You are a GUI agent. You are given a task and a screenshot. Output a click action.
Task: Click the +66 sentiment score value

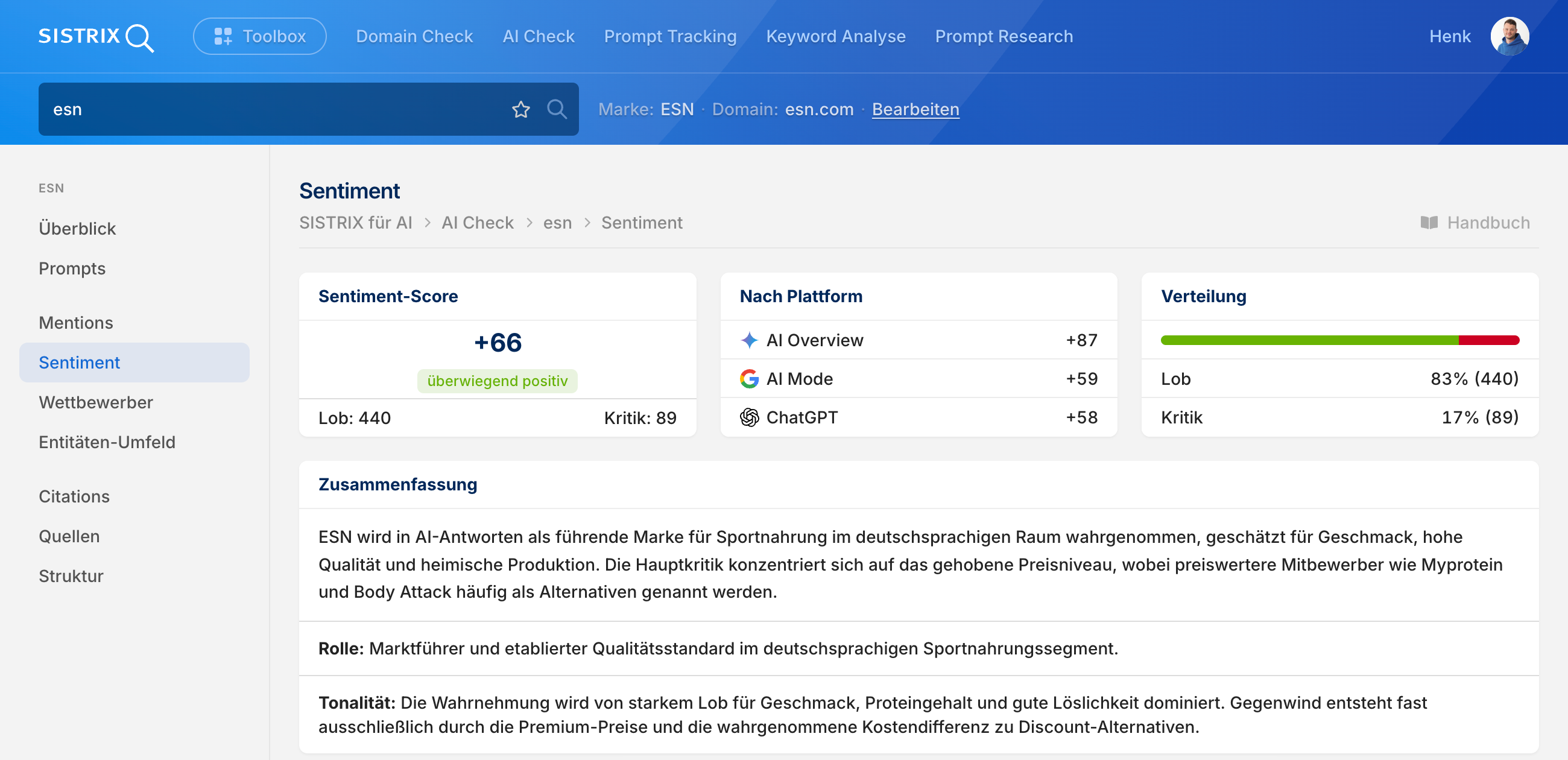coord(498,343)
